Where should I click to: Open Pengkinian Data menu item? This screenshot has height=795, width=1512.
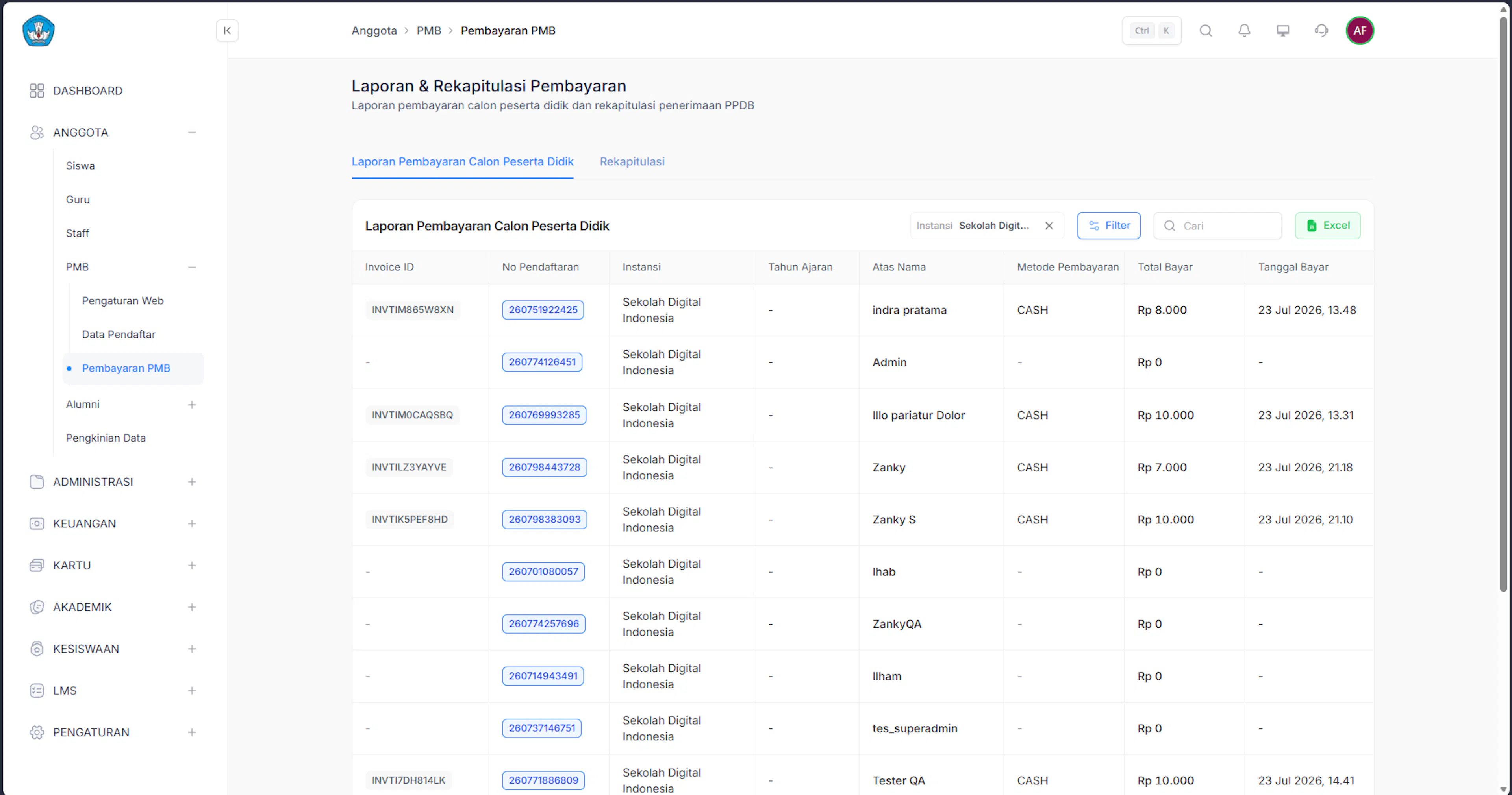(106, 438)
